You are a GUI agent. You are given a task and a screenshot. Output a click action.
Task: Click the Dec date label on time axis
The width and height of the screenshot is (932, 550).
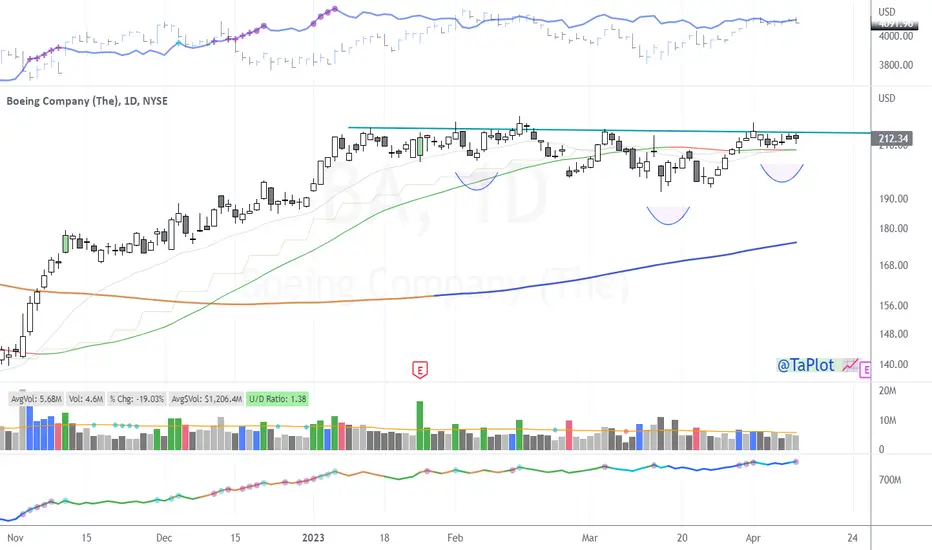164,538
